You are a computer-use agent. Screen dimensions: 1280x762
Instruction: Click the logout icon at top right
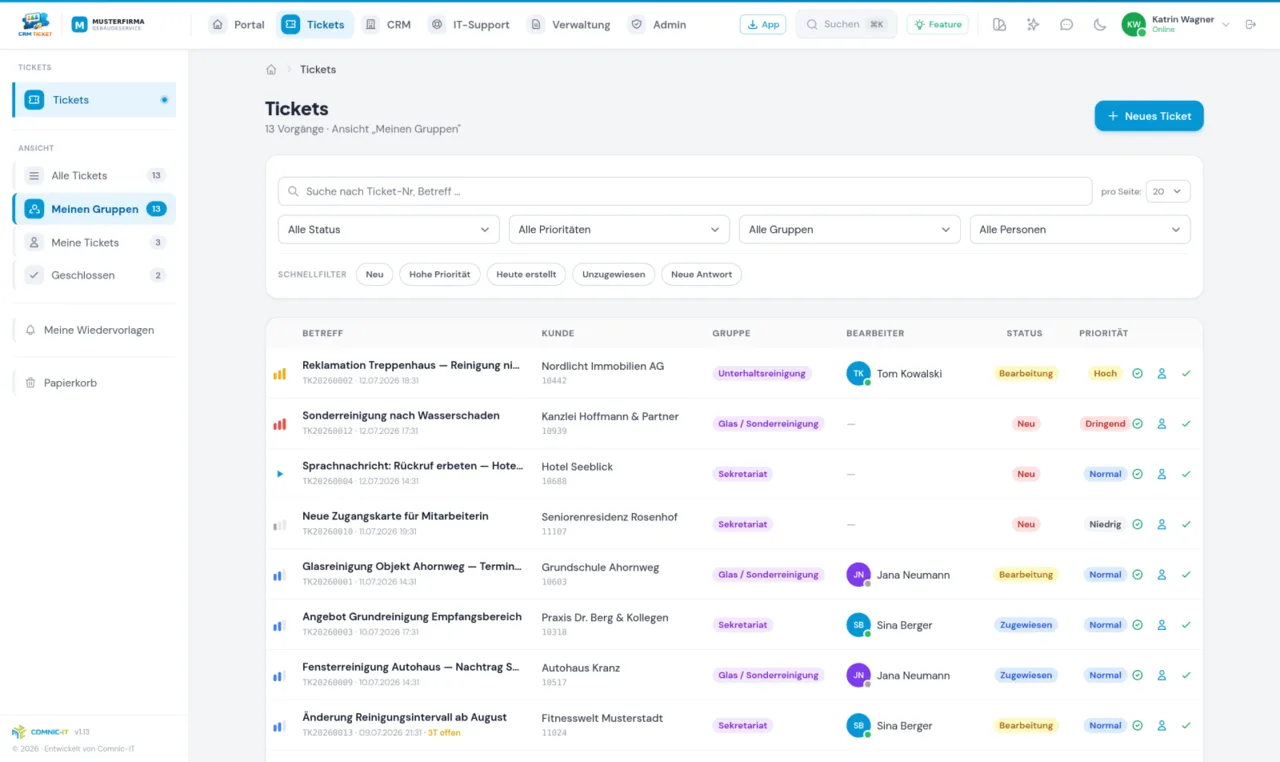click(x=1250, y=24)
